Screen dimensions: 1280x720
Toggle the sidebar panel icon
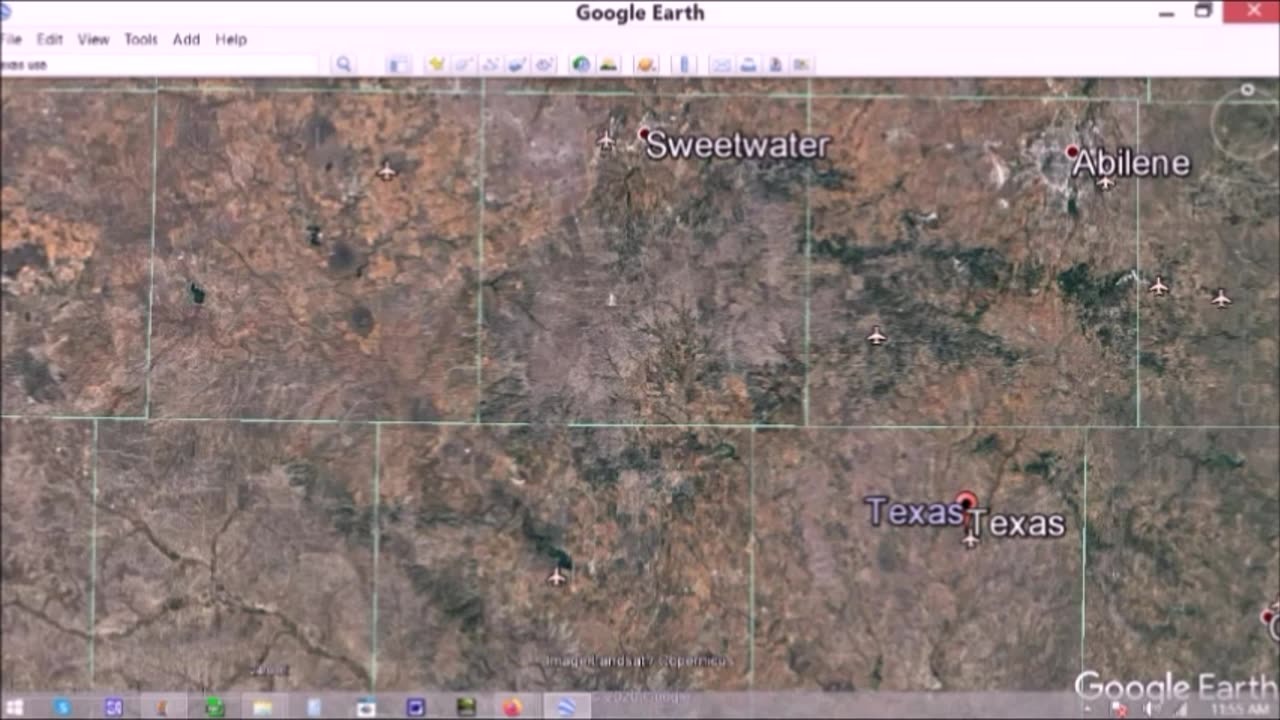(398, 65)
